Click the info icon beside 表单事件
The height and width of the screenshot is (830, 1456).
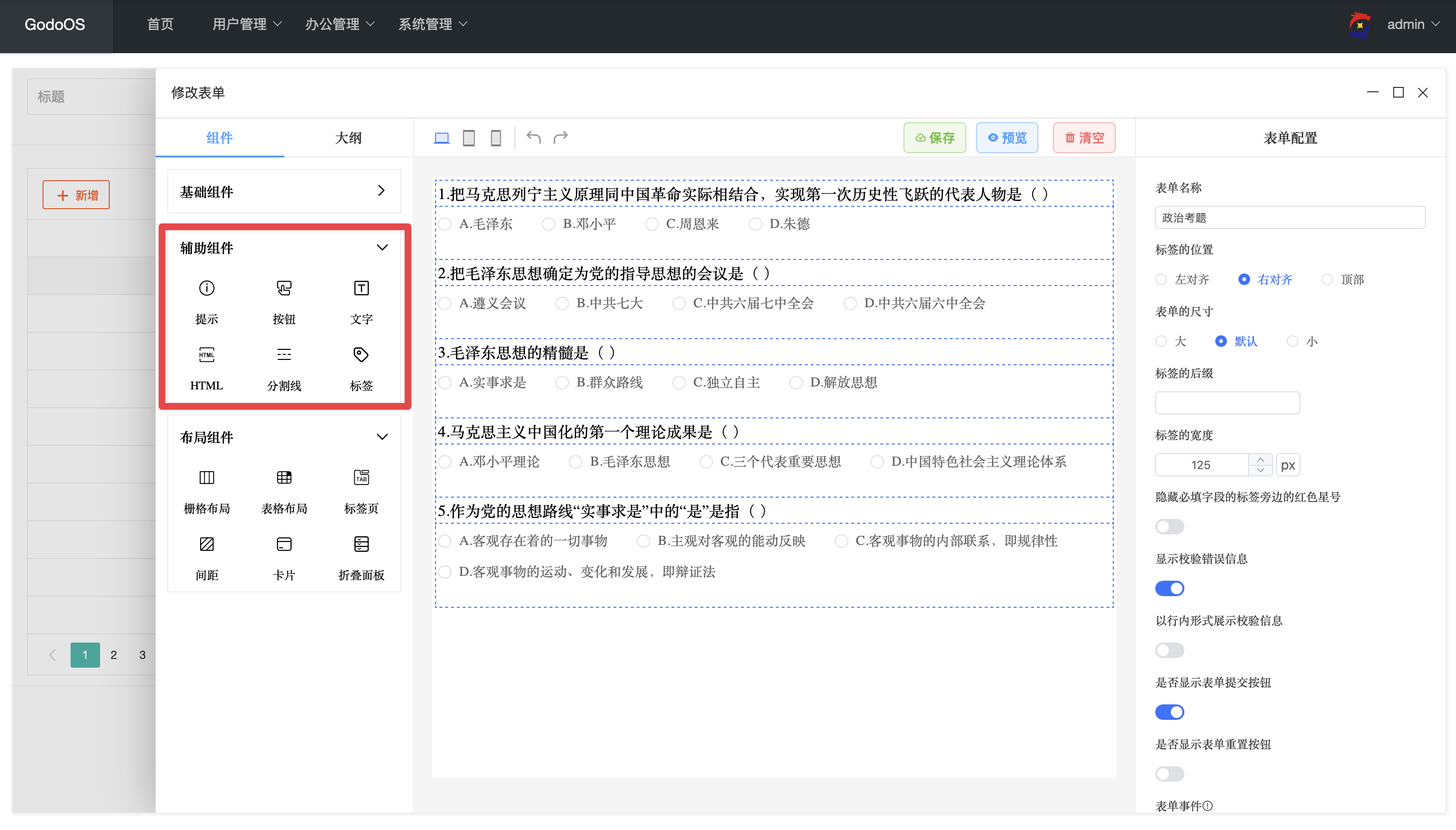[x=1208, y=805]
